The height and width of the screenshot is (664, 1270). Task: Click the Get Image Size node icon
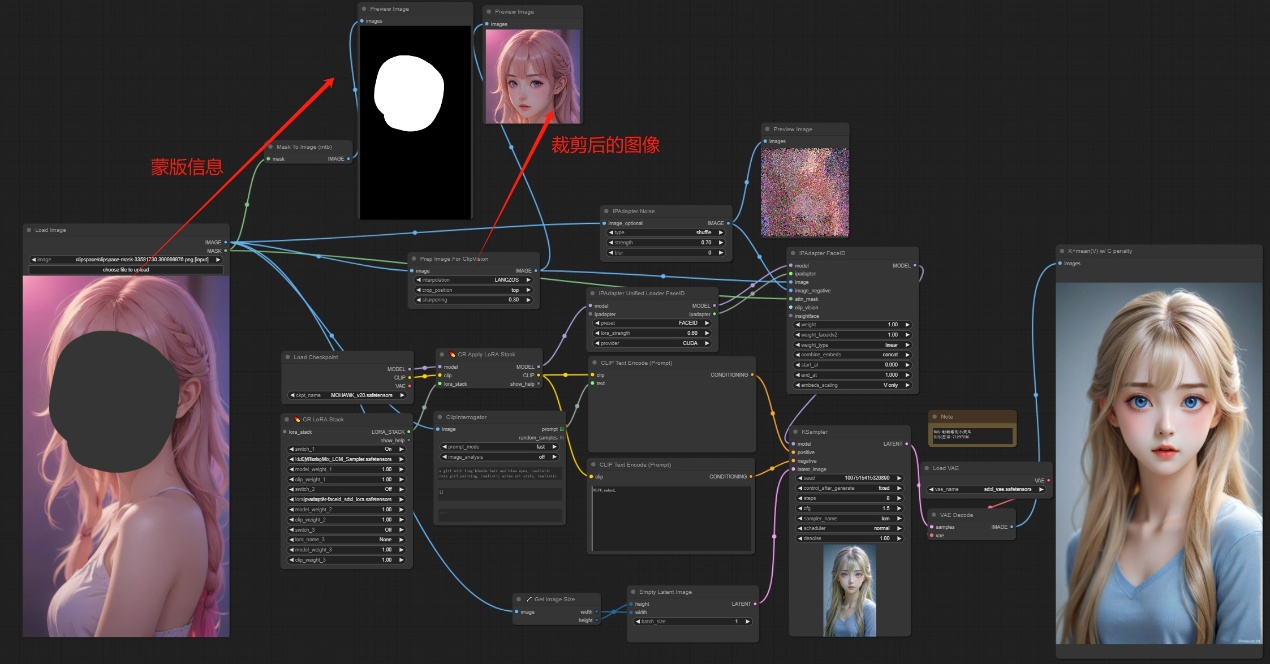[x=529, y=599]
